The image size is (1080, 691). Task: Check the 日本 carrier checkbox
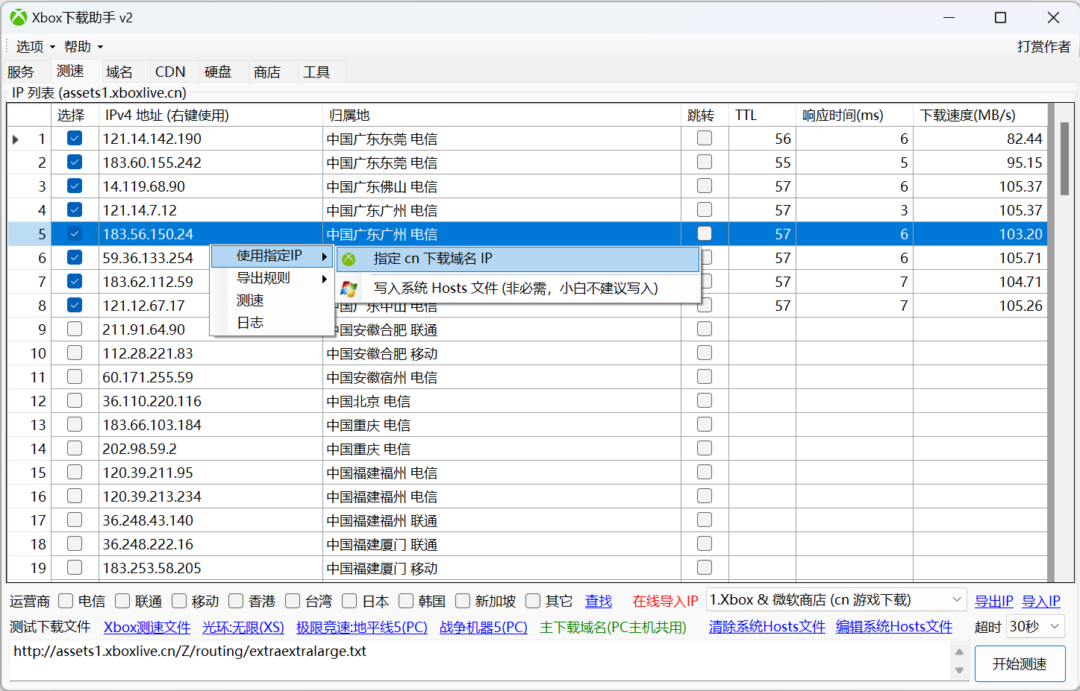point(349,601)
